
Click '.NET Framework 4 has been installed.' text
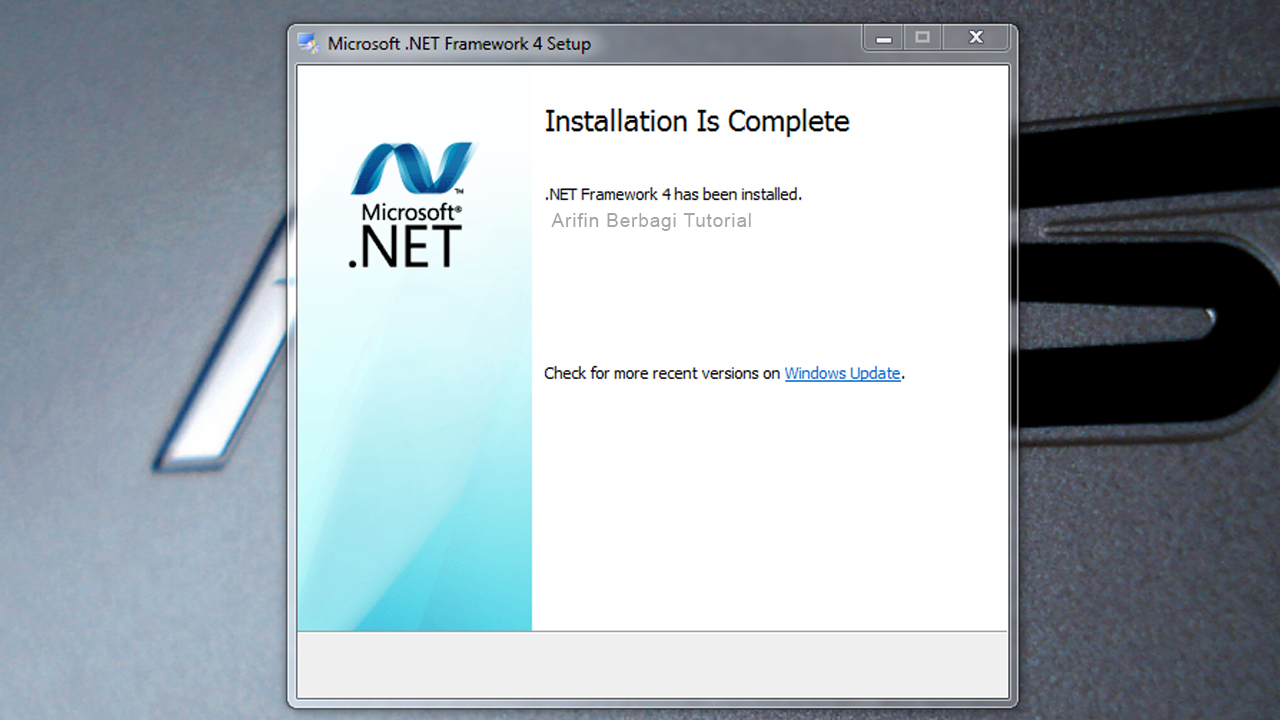pyautogui.click(x=673, y=194)
